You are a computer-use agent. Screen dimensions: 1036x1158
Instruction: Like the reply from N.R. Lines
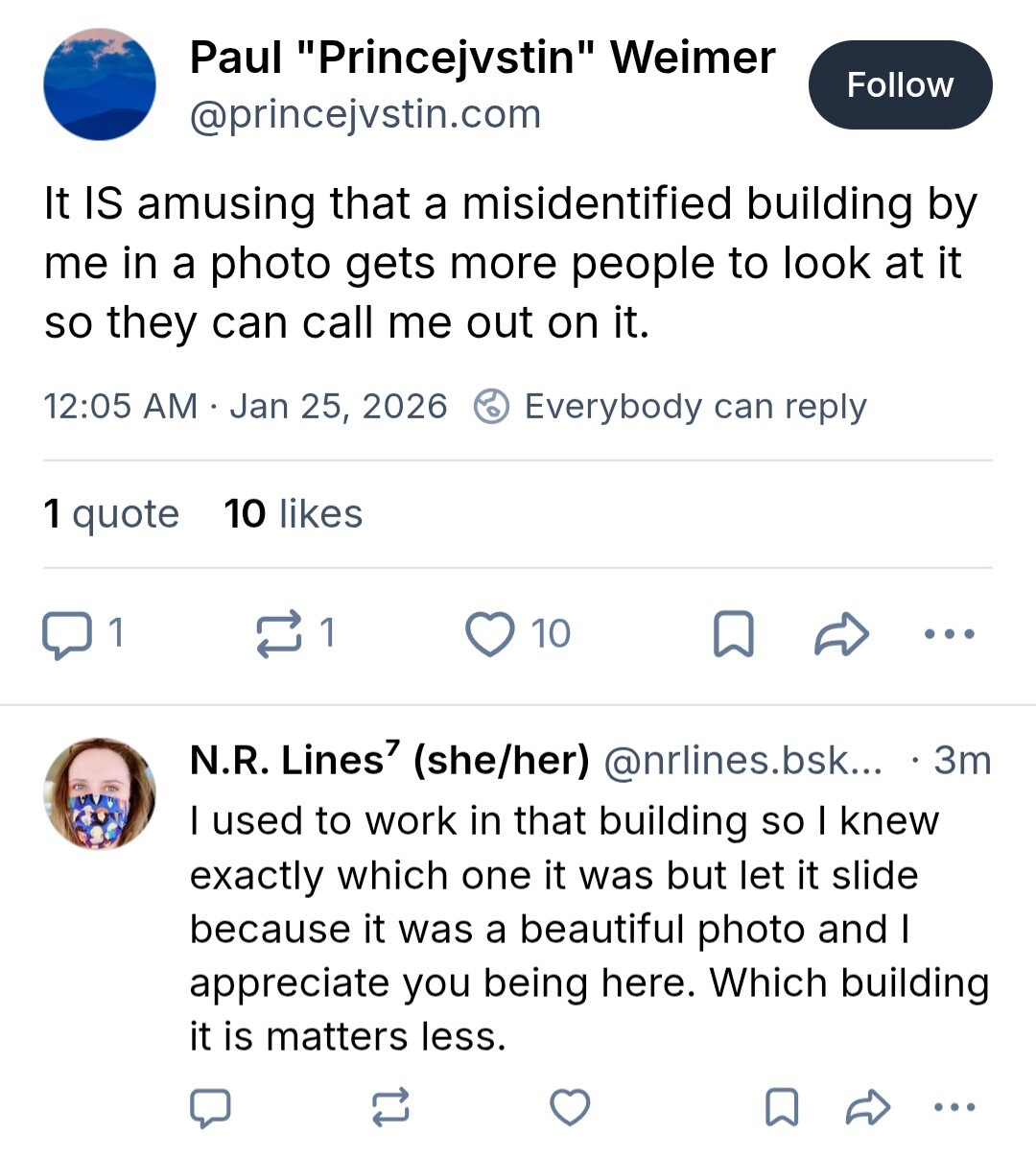tap(570, 1107)
